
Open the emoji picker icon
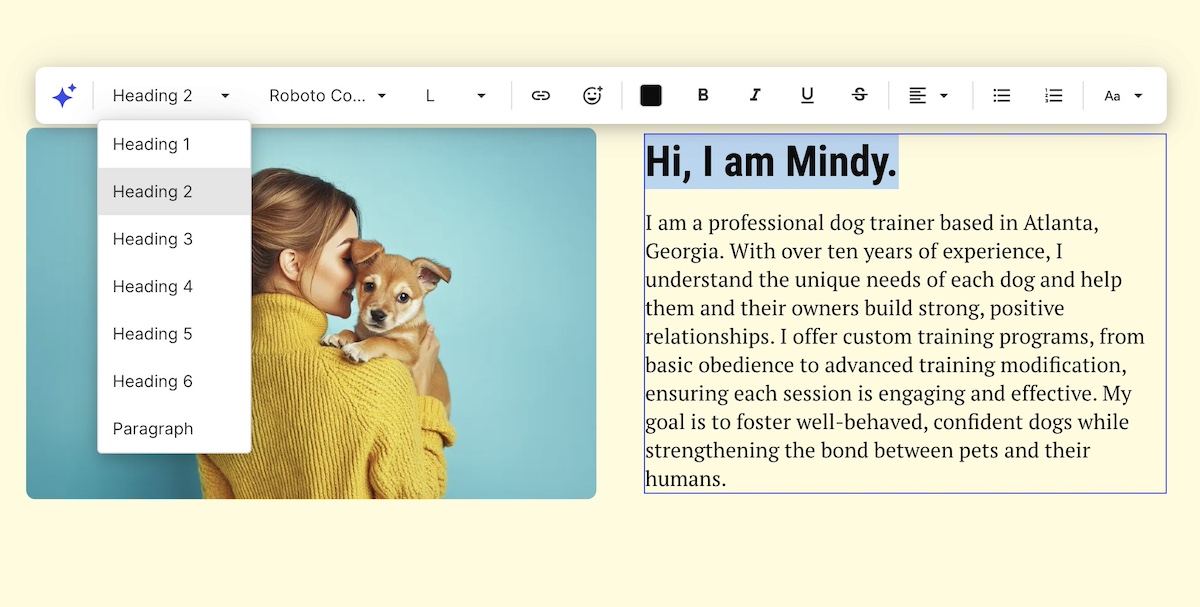[593, 96]
